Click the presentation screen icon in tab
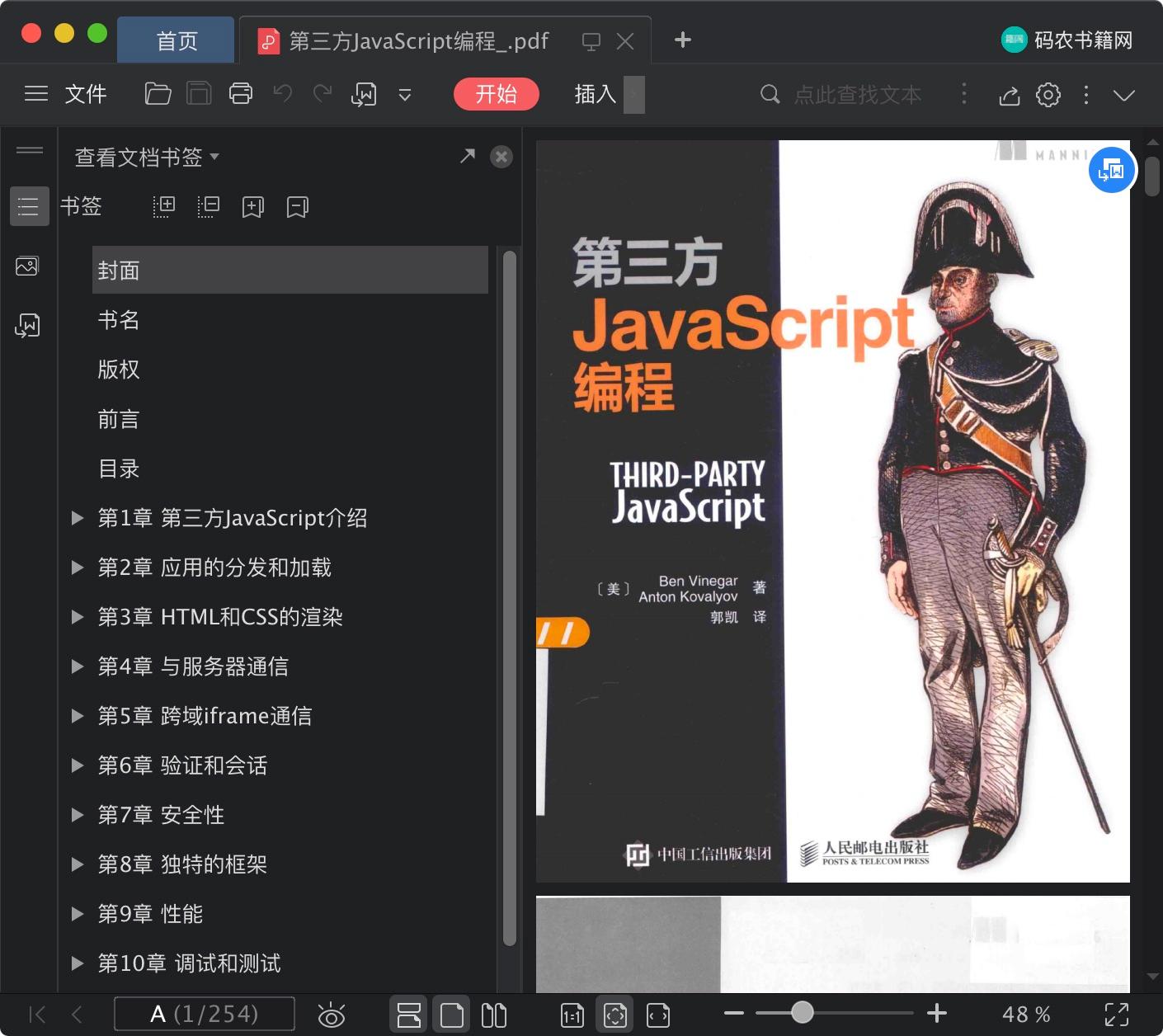 (x=591, y=42)
